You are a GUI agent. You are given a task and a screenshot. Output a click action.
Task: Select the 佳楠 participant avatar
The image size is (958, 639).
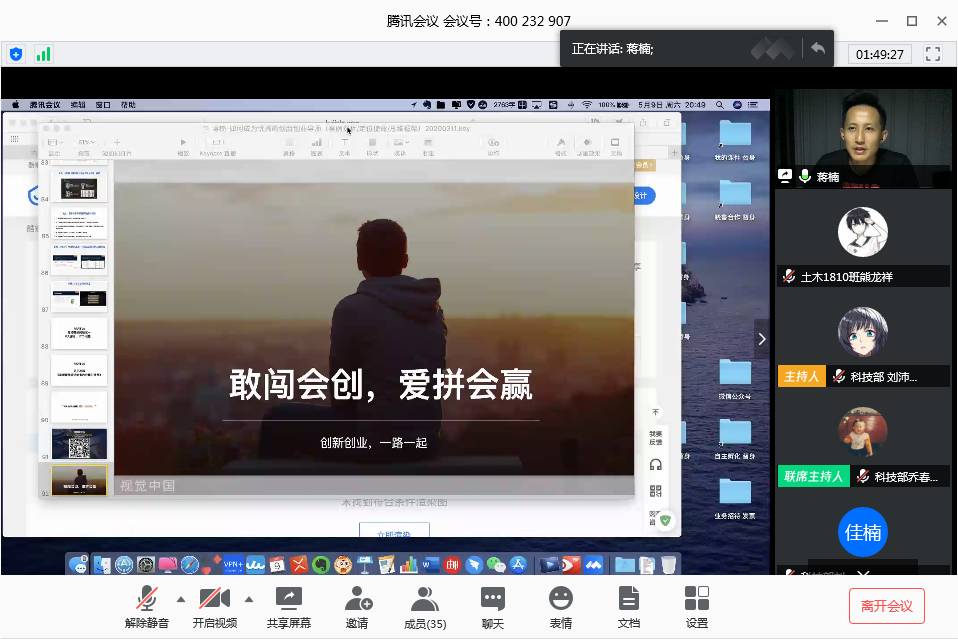pyautogui.click(x=862, y=532)
